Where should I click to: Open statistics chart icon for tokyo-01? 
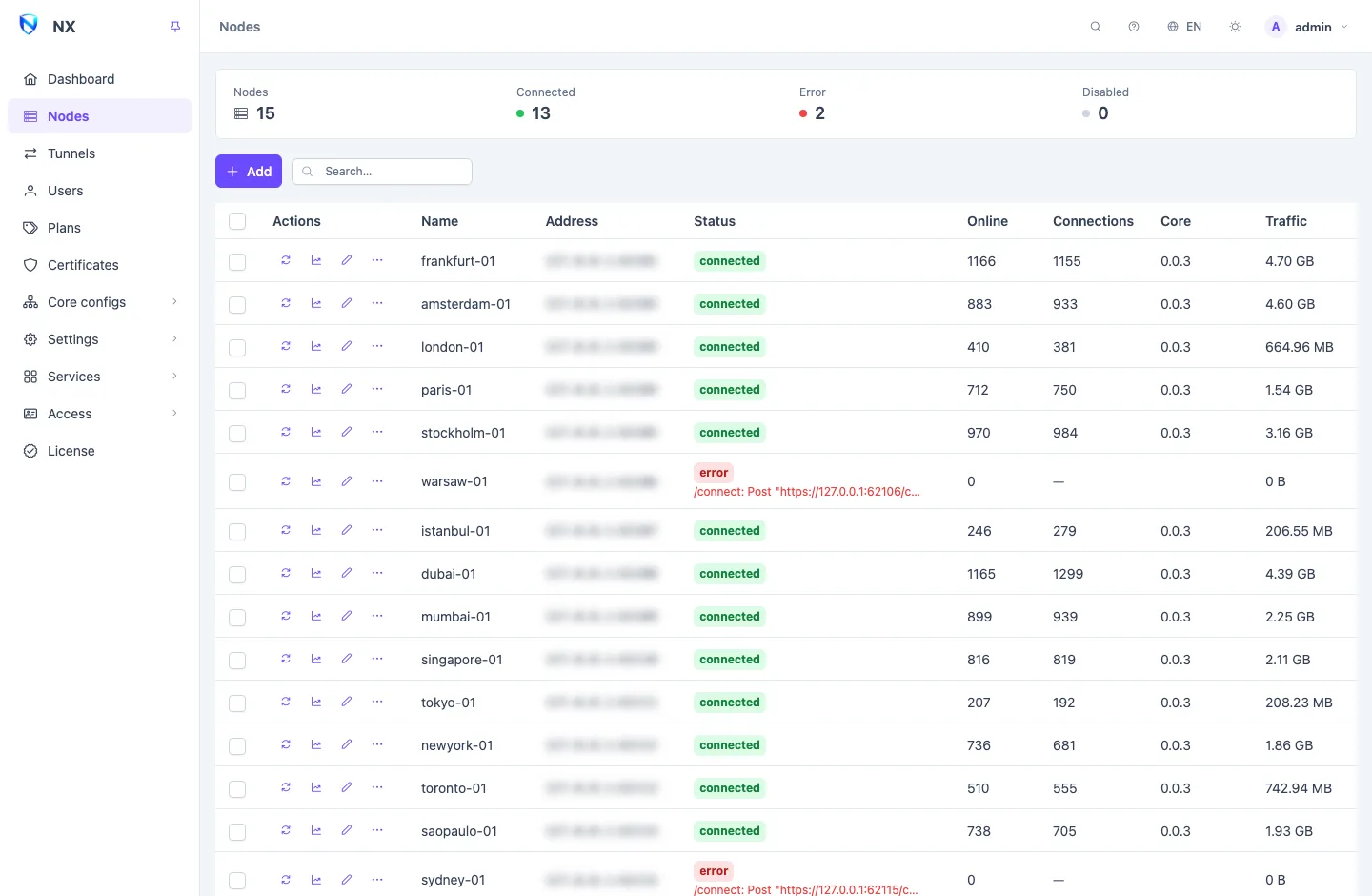coord(316,702)
